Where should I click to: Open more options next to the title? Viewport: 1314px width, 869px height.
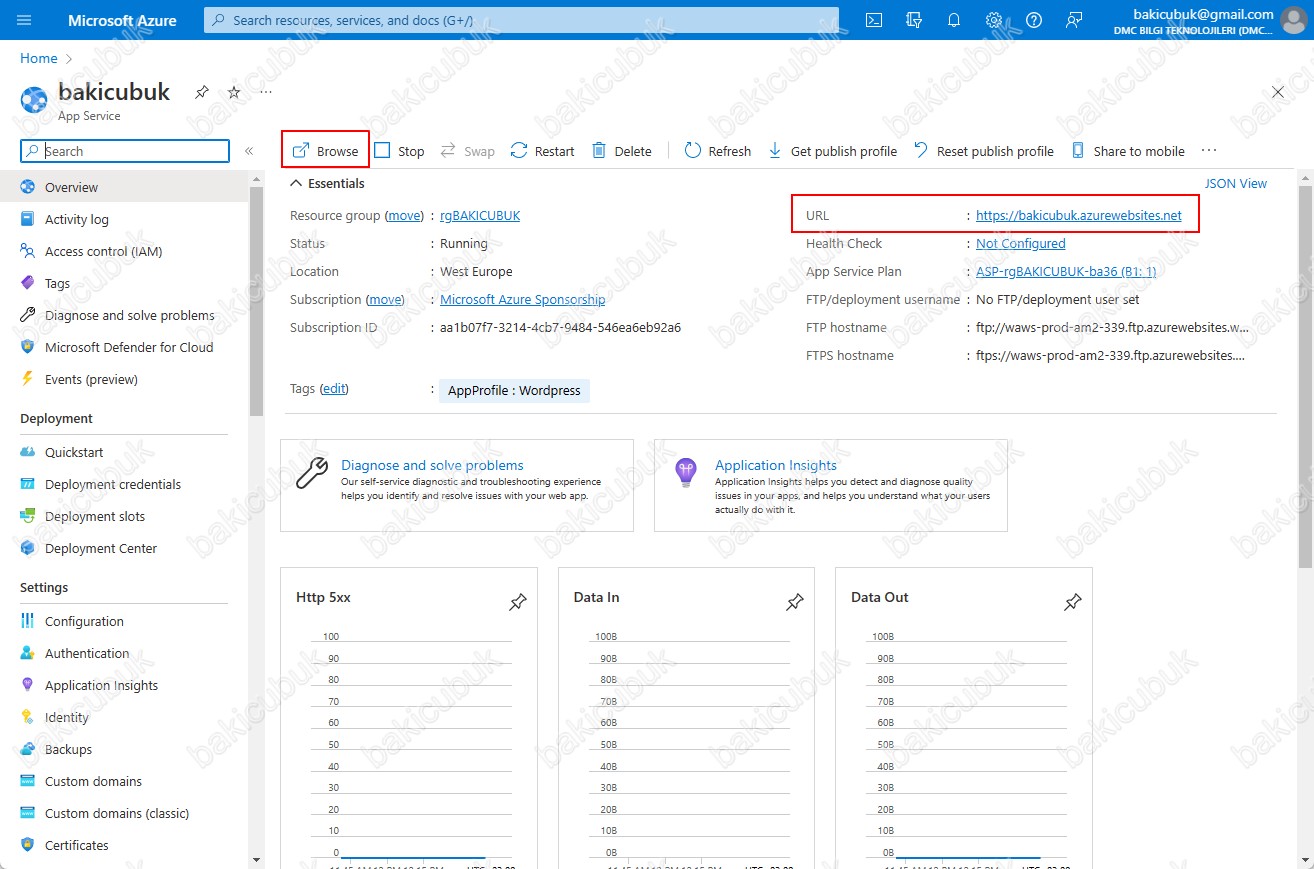coord(266,92)
